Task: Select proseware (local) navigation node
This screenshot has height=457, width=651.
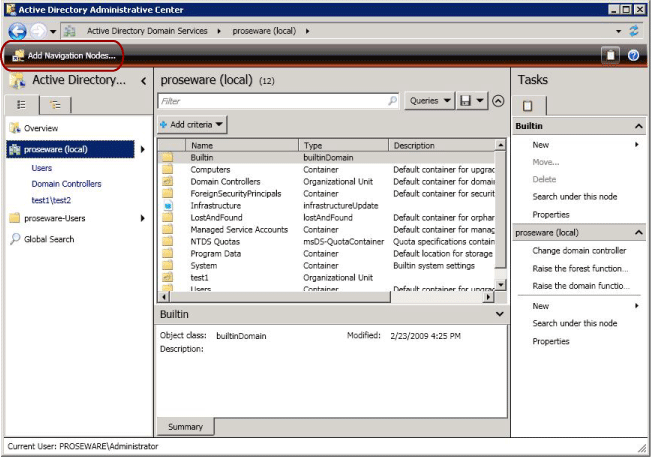Action: [71, 149]
